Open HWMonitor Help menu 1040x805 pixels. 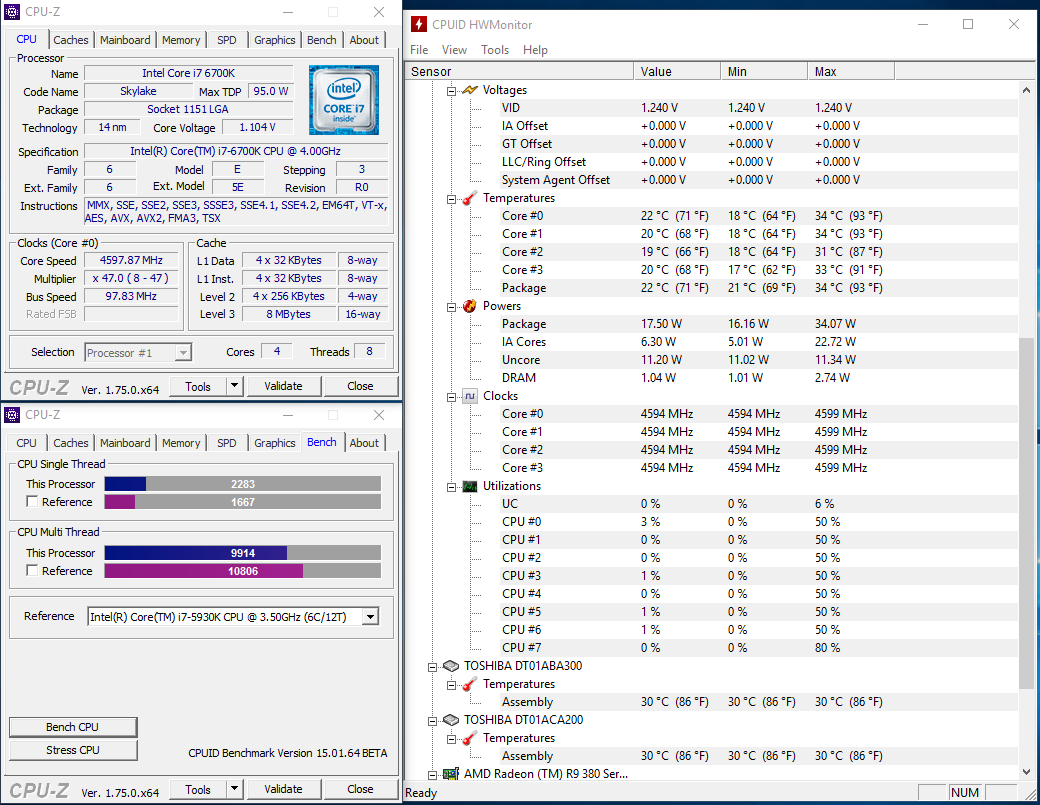coord(535,50)
